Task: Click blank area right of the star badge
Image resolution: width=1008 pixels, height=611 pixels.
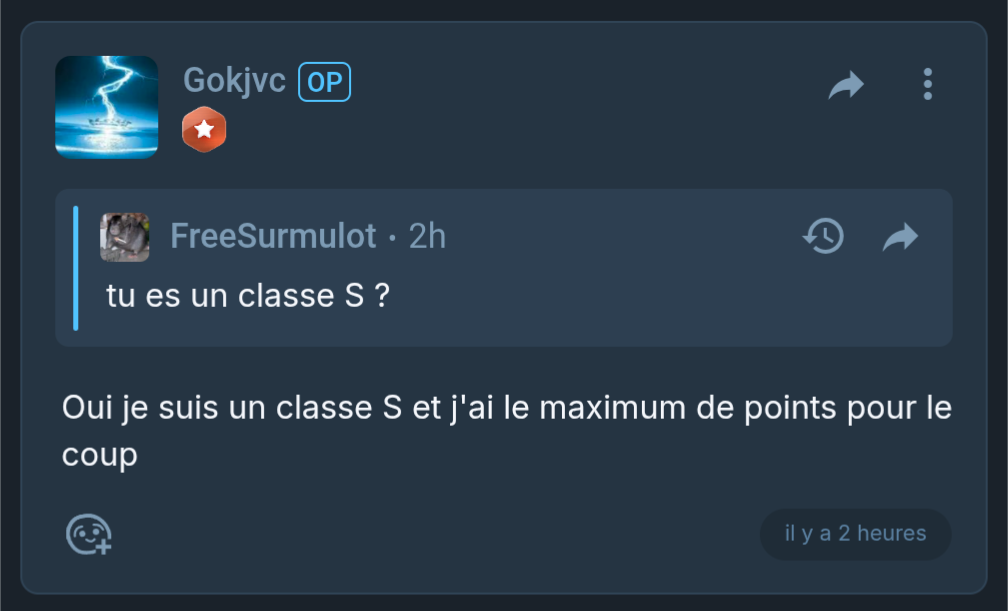Action: click(x=514, y=130)
